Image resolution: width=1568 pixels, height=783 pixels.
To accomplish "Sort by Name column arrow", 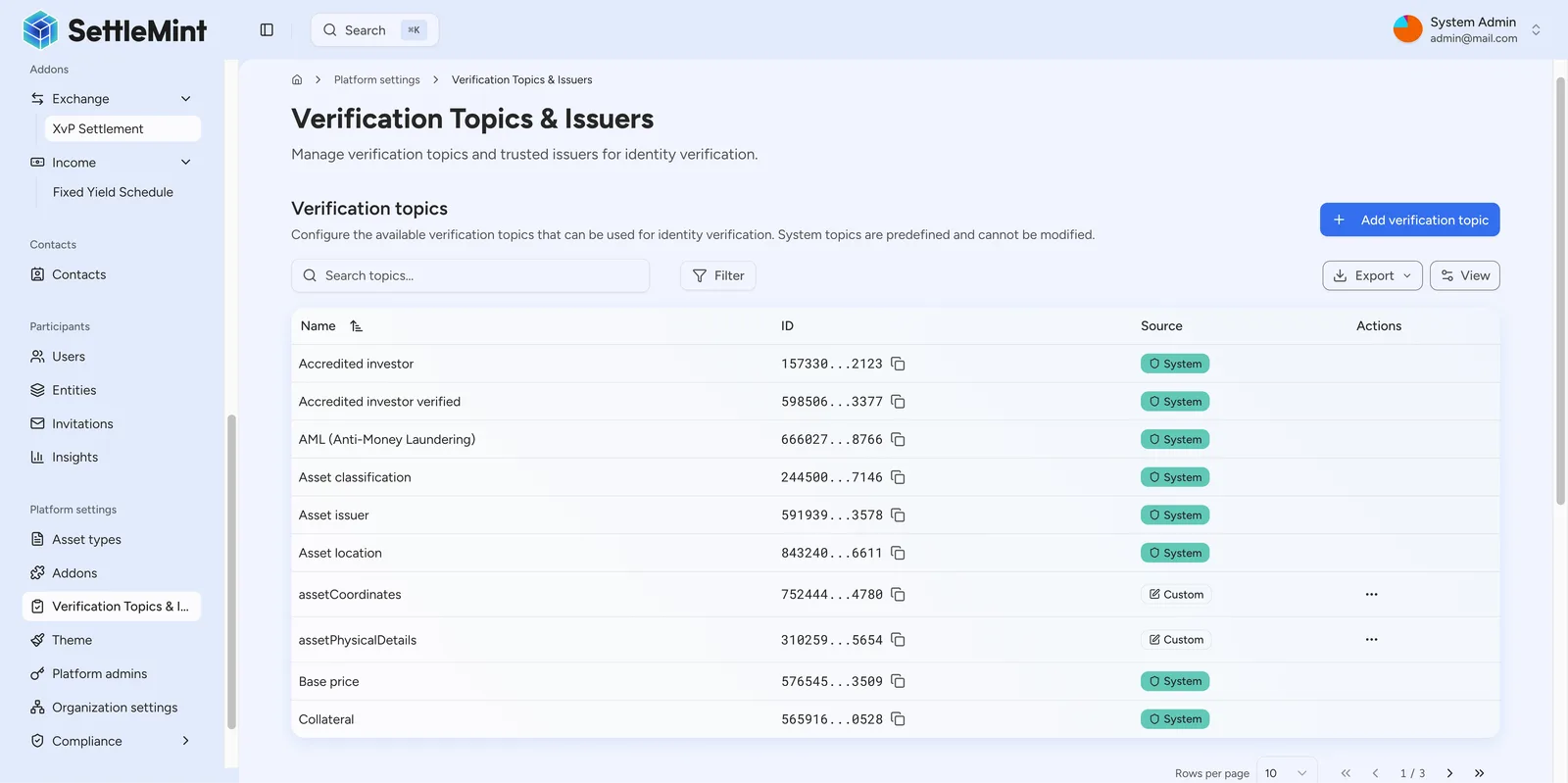I will pos(356,326).
